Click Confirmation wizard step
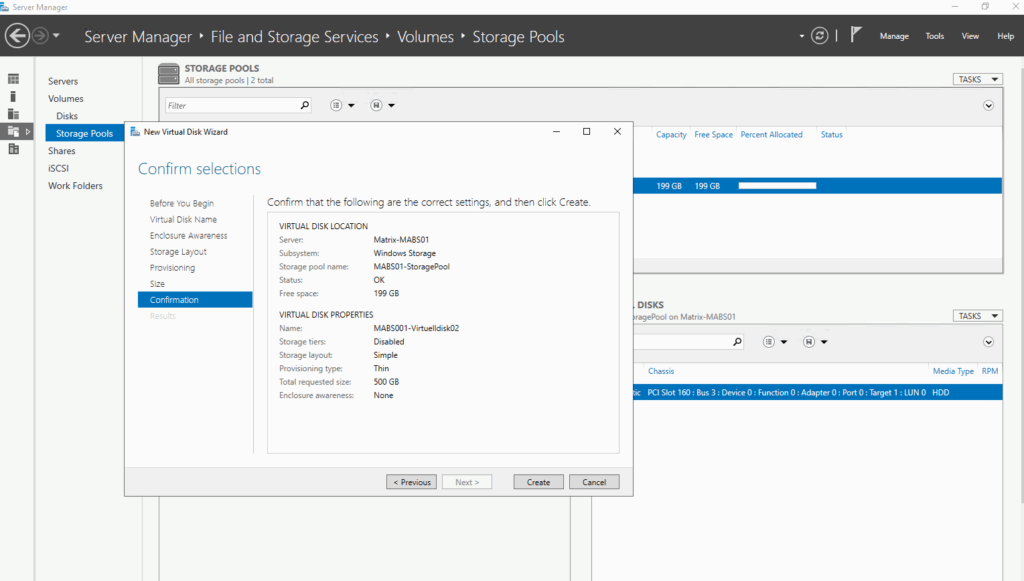 (195, 300)
